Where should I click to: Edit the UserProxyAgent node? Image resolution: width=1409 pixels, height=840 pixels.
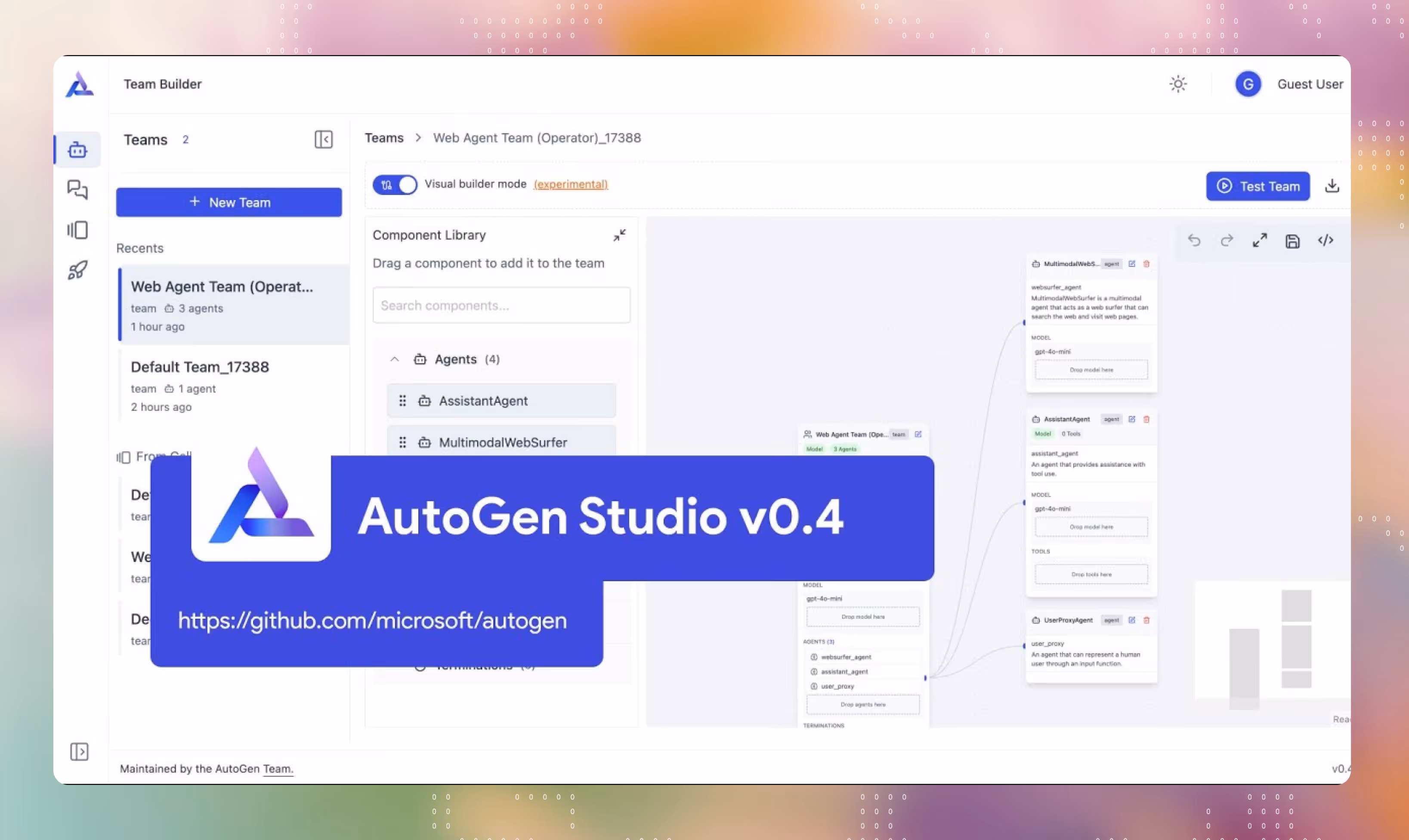1131,621
